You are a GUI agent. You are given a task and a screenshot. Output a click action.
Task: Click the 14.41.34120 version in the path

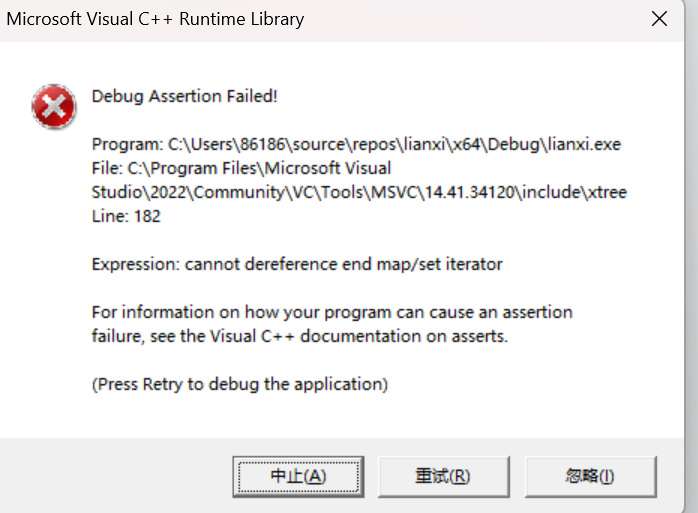pos(470,192)
